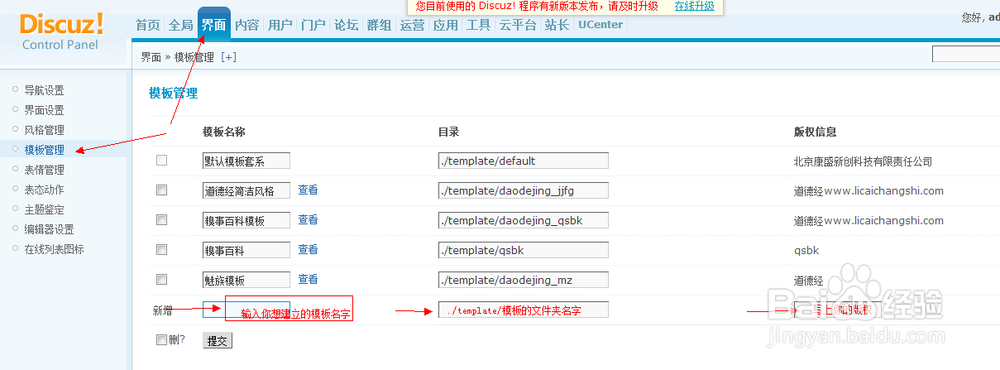The image size is (1000, 370).
Task: Open 编辑器设置 in the sidebar
Action: pyautogui.click(x=49, y=230)
